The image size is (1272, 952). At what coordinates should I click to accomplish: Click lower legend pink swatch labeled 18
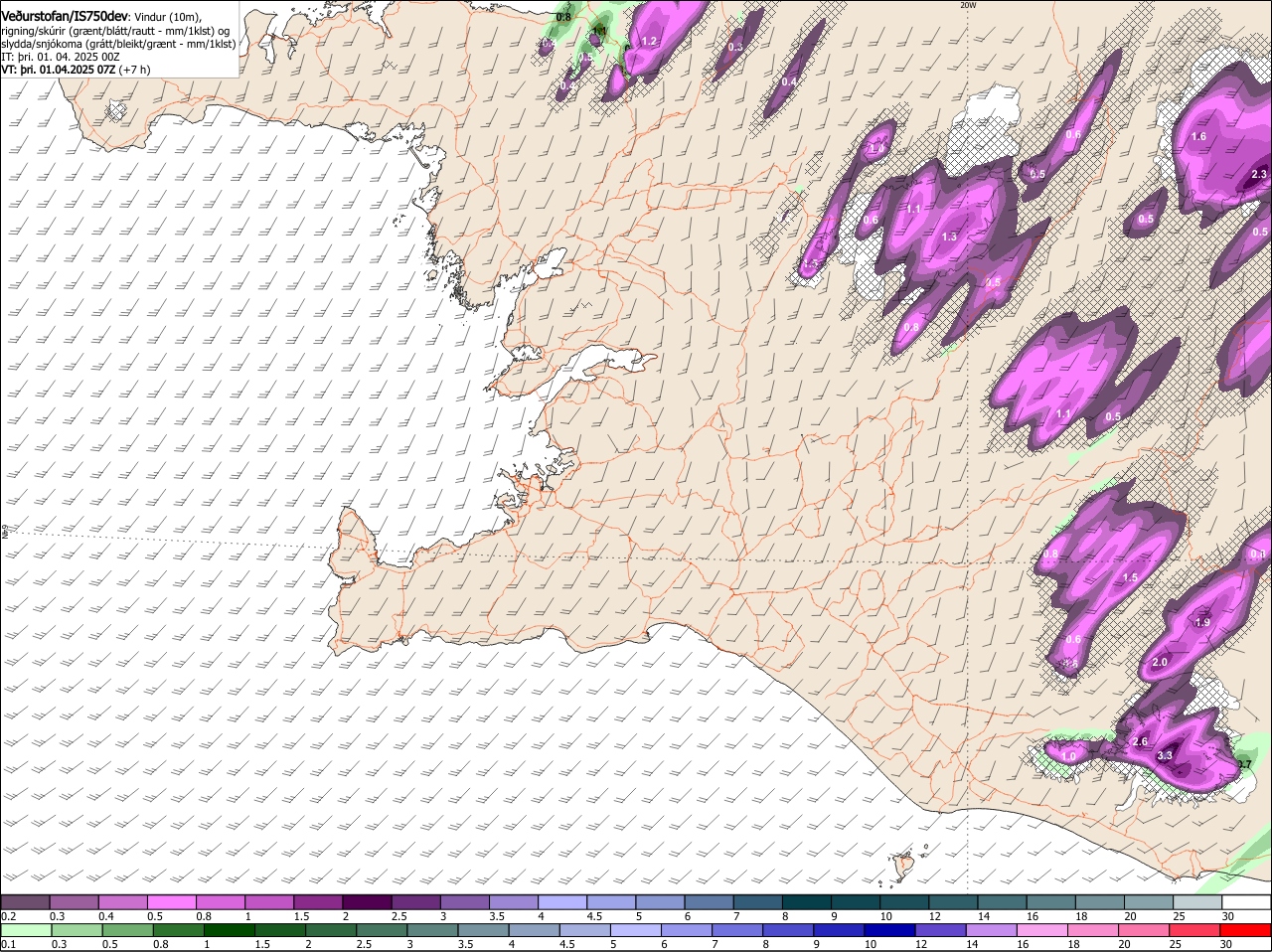point(1093,930)
